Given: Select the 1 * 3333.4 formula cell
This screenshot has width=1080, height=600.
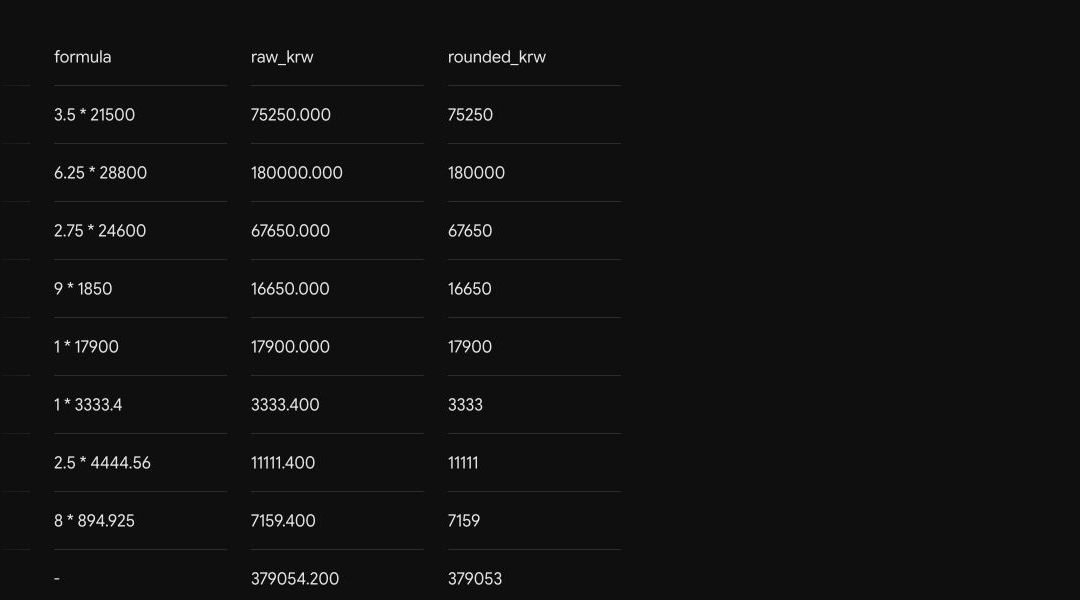Looking at the screenshot, I should (x=88, y=404).
